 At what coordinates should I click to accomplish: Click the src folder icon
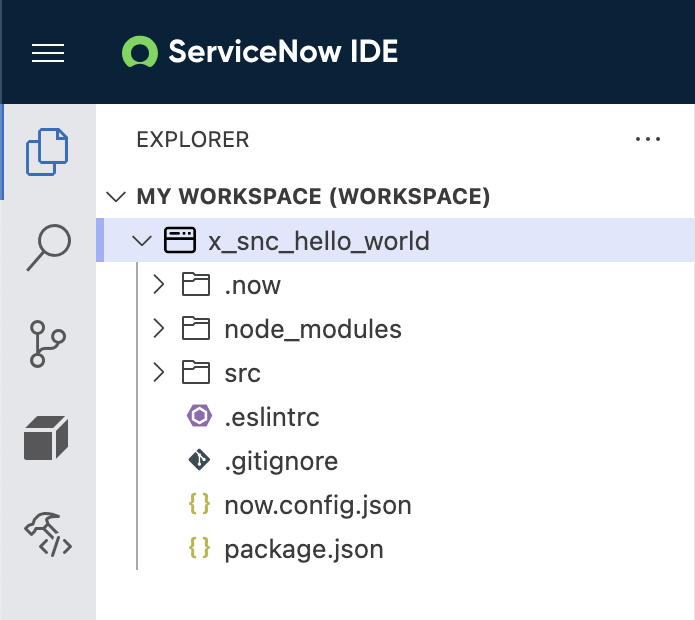(x=196, y=372)
